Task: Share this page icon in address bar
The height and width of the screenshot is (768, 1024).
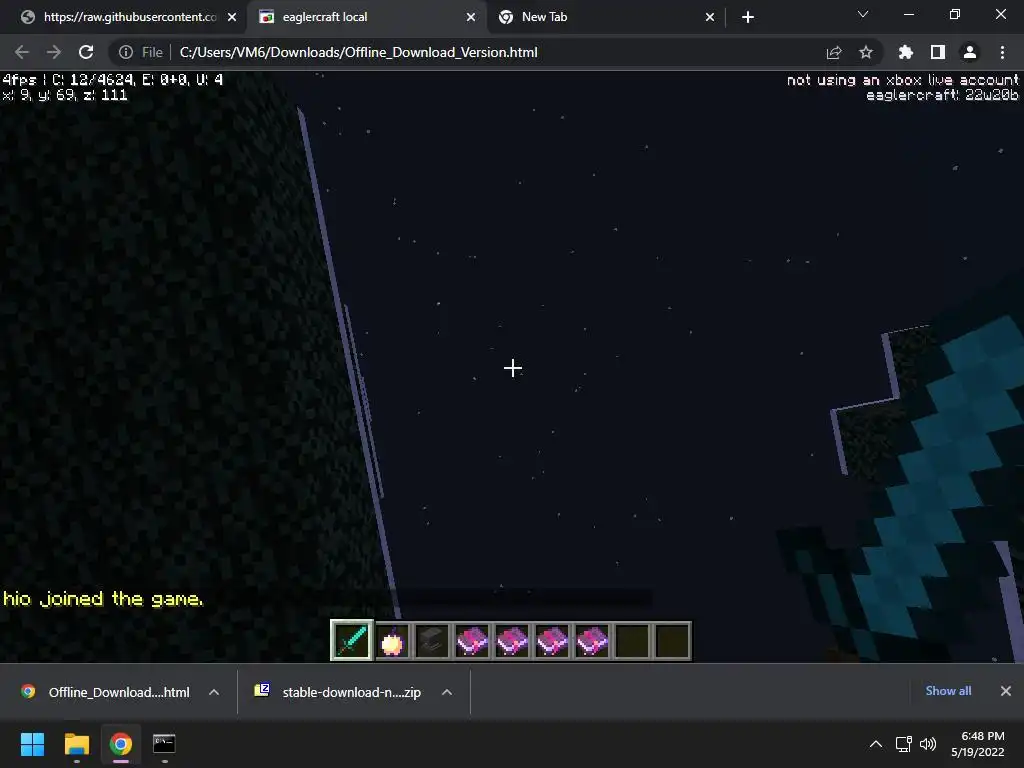Action: pyautogui.click(x=834, y=52)
